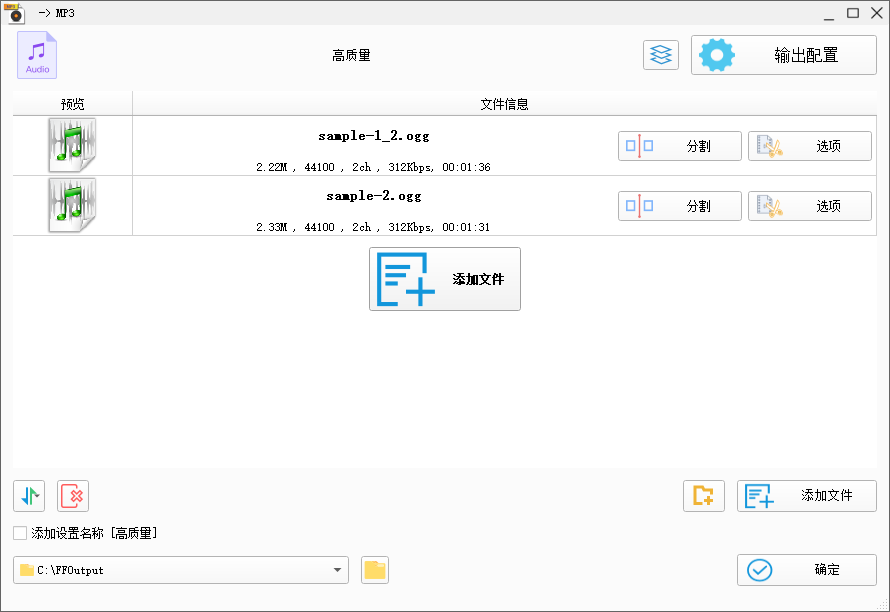Click the large center 添加文件 button
890x612 pixels.
pyautogui.click(x=445, y=279)
